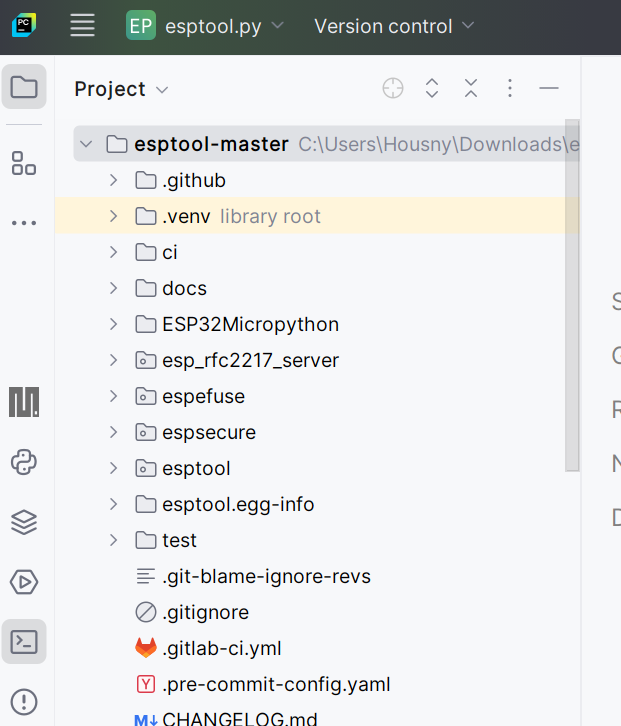Collapse the esptool-master root node
Viewport: 621px width, 726px height.
coord(86,144)
